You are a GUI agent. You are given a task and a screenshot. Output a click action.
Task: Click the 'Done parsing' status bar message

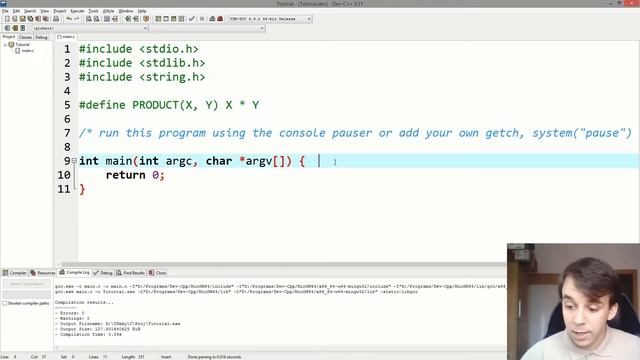pos(214,357)
